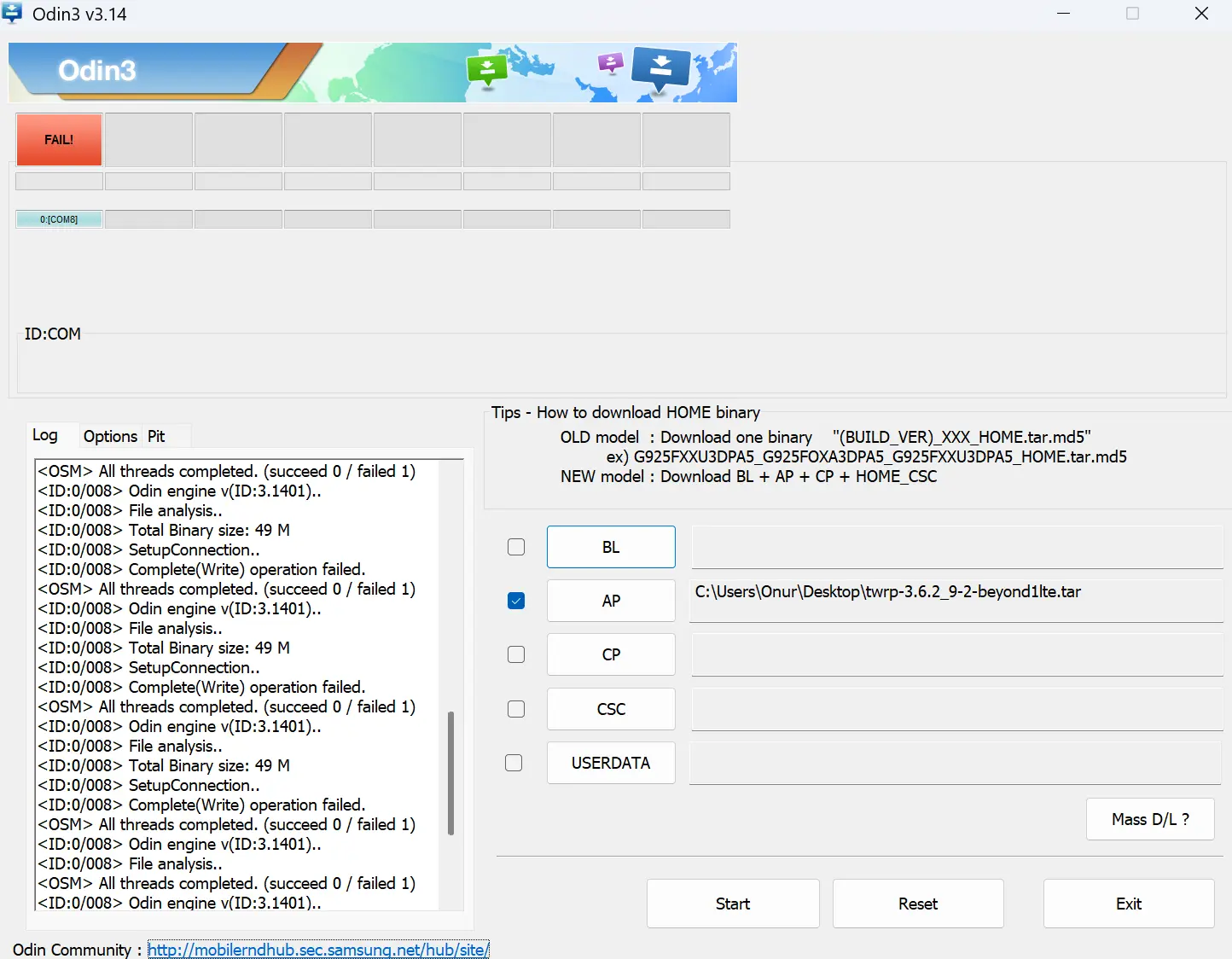Minimize the Odin3 window
Image resolution: width=1232 pixels, height=959 pixels.
[1063, 14]
